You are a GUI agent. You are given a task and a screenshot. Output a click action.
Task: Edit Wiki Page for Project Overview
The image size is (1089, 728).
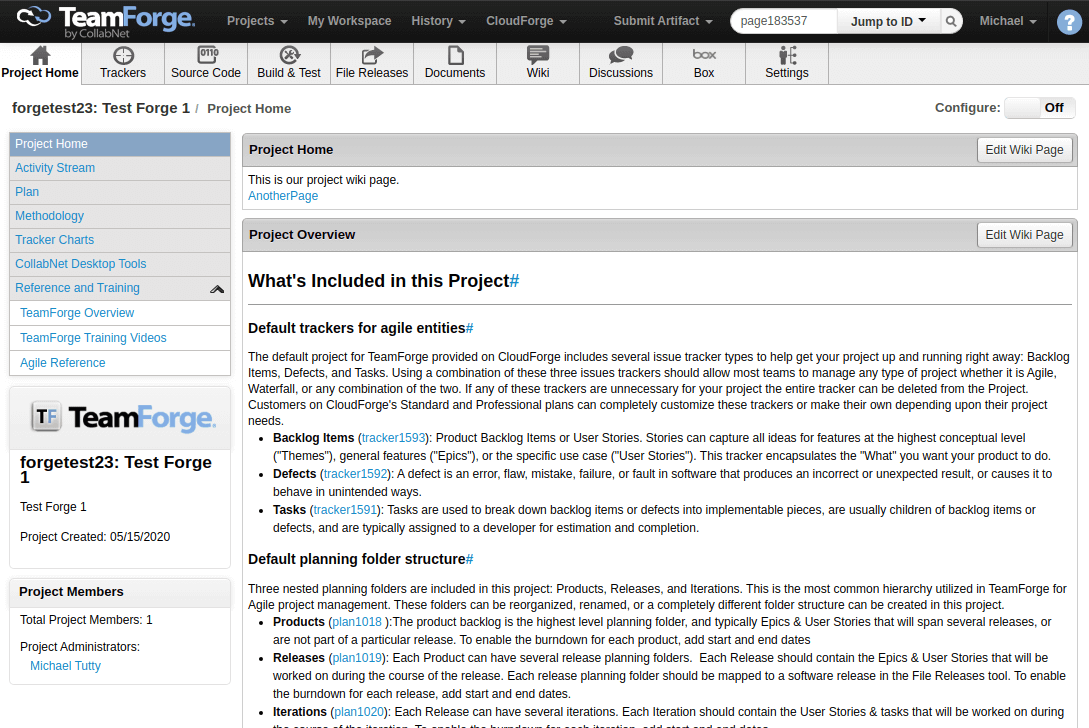point(1024,235)
